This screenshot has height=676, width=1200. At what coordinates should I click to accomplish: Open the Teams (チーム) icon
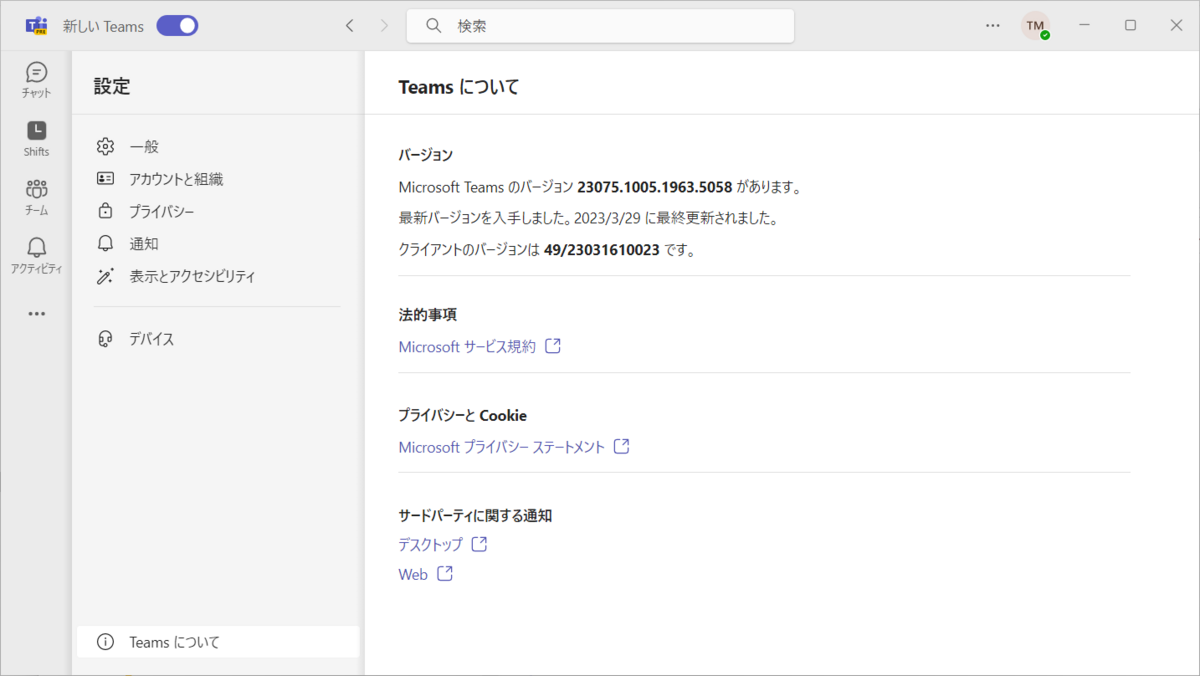coord(37,197)
